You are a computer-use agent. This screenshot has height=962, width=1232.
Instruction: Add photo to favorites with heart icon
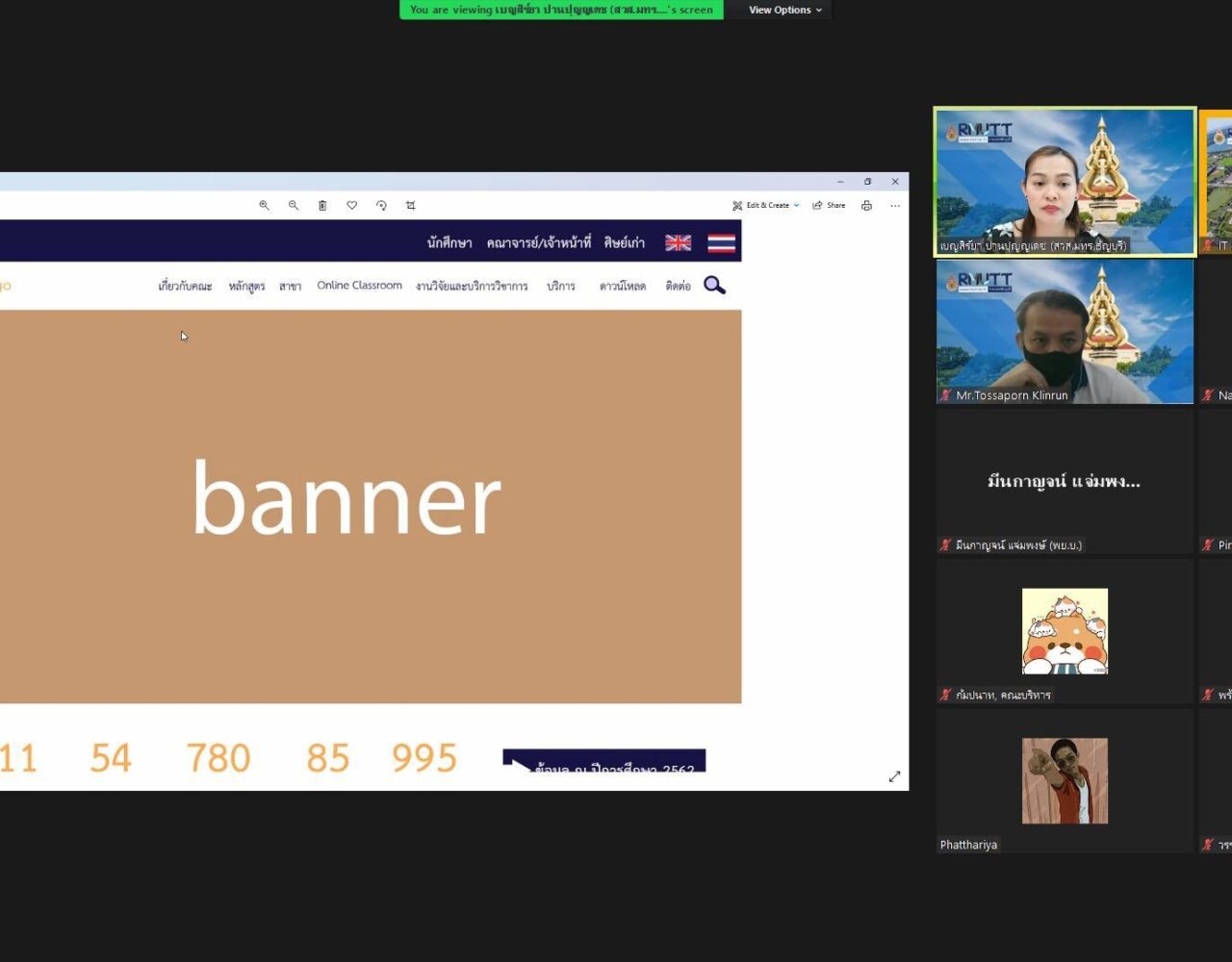(352, 205)
